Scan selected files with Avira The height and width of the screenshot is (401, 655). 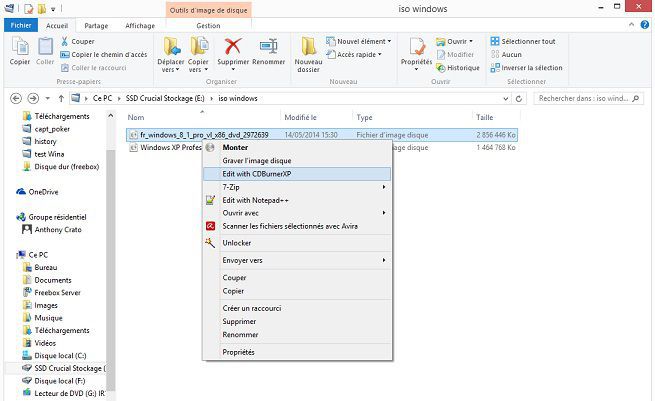[297, 226]
